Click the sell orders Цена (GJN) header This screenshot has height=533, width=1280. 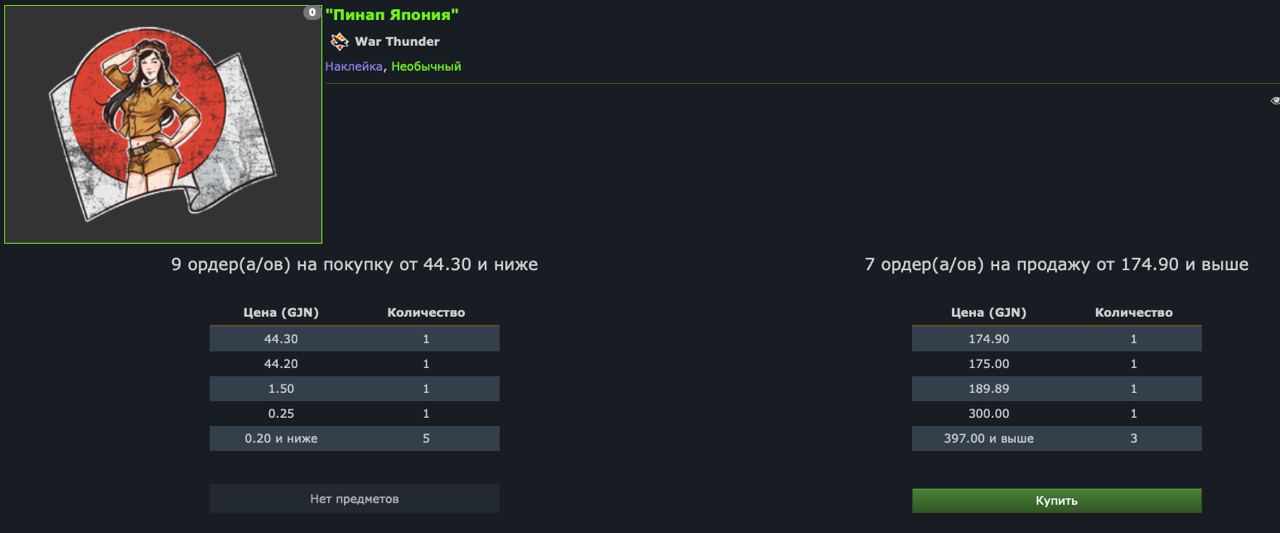click(x=989, y=313)
